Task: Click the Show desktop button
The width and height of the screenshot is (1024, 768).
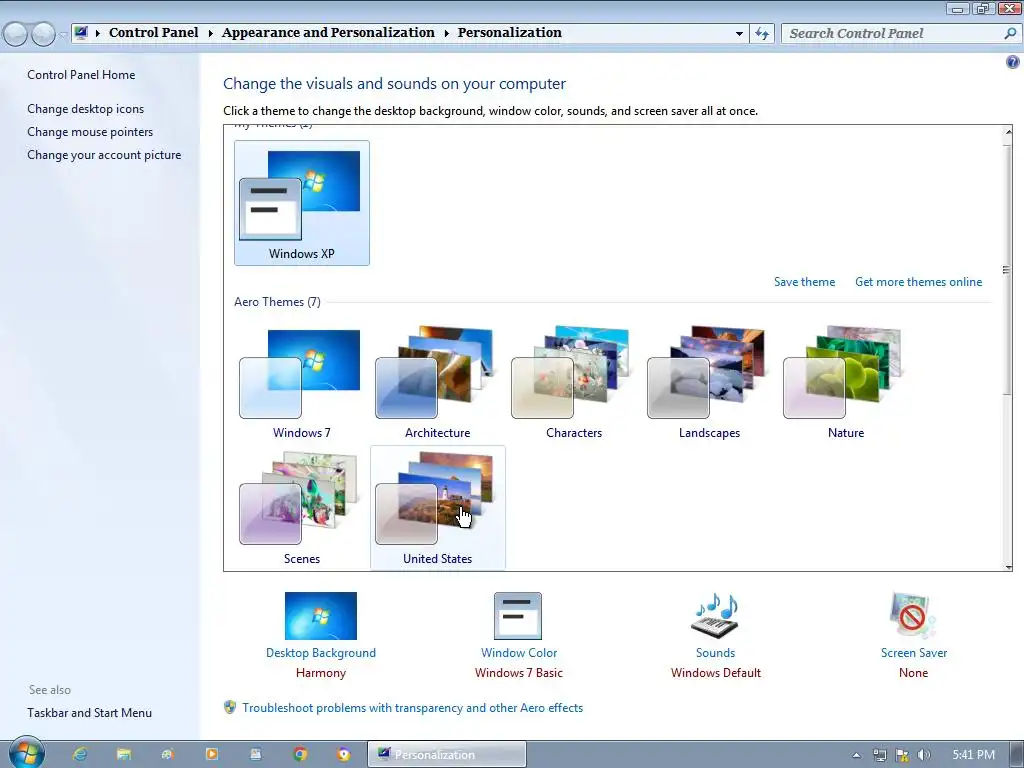Action: 1017,754
